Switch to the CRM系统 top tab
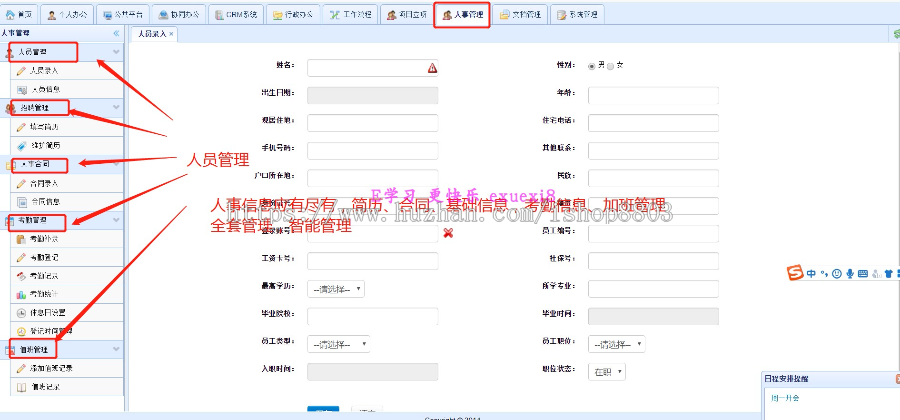The image size is (900, 420). point(235,16)
